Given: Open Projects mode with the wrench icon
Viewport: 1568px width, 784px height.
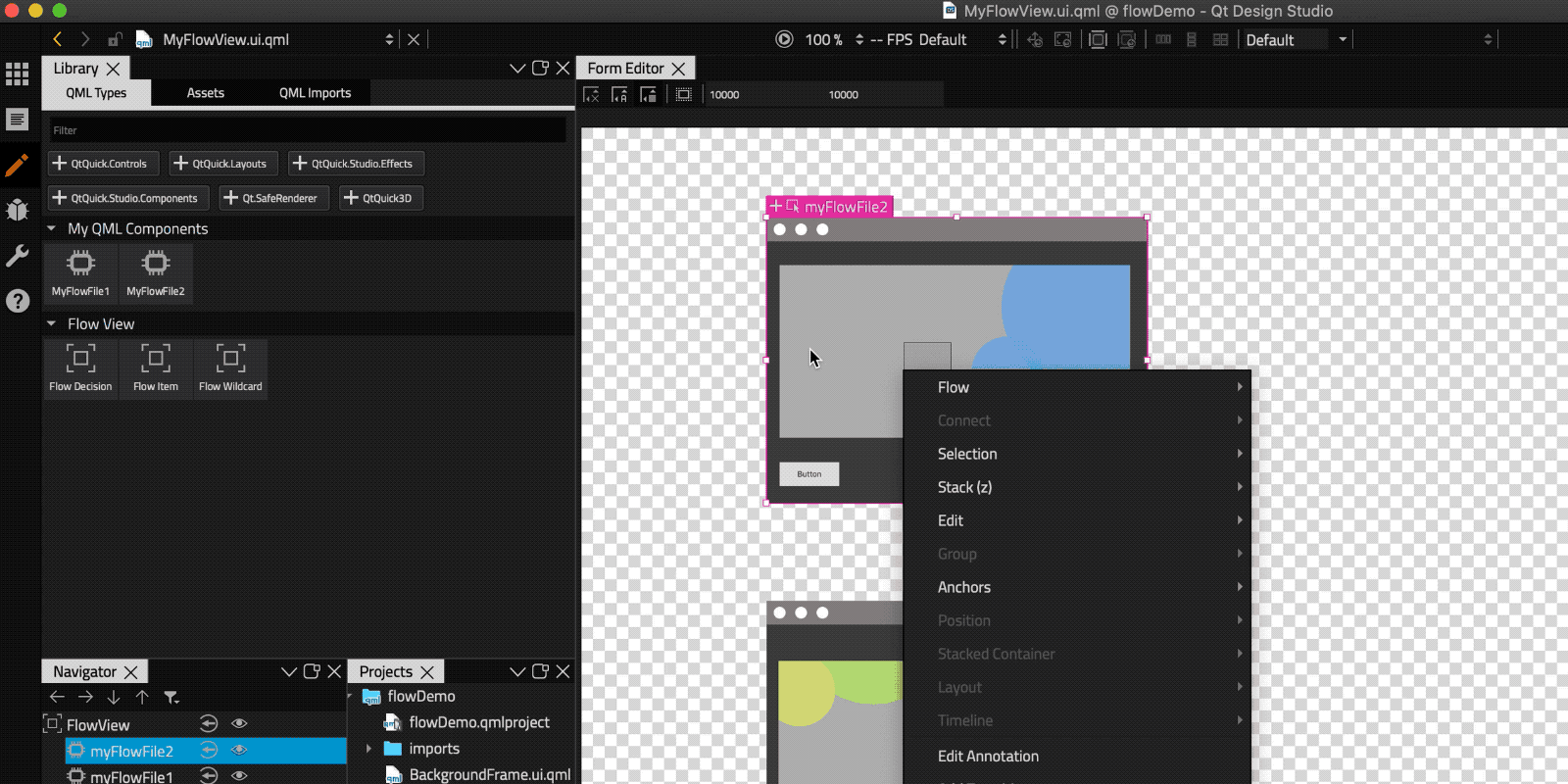Looking at the screenshot, I should pos(17,256).
